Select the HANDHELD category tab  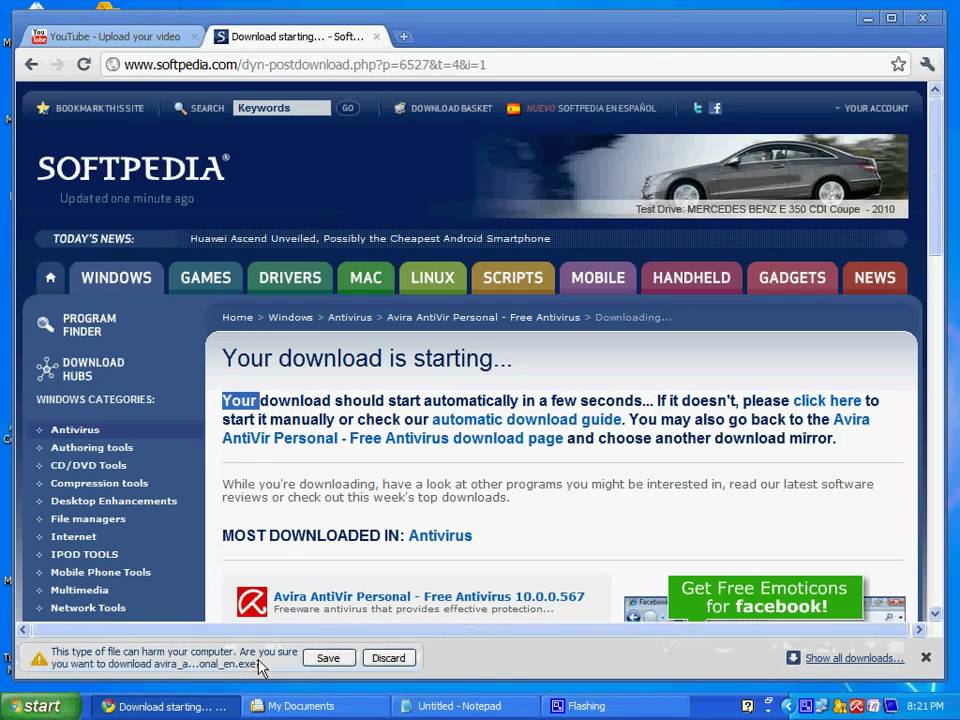tap(692, 278)
